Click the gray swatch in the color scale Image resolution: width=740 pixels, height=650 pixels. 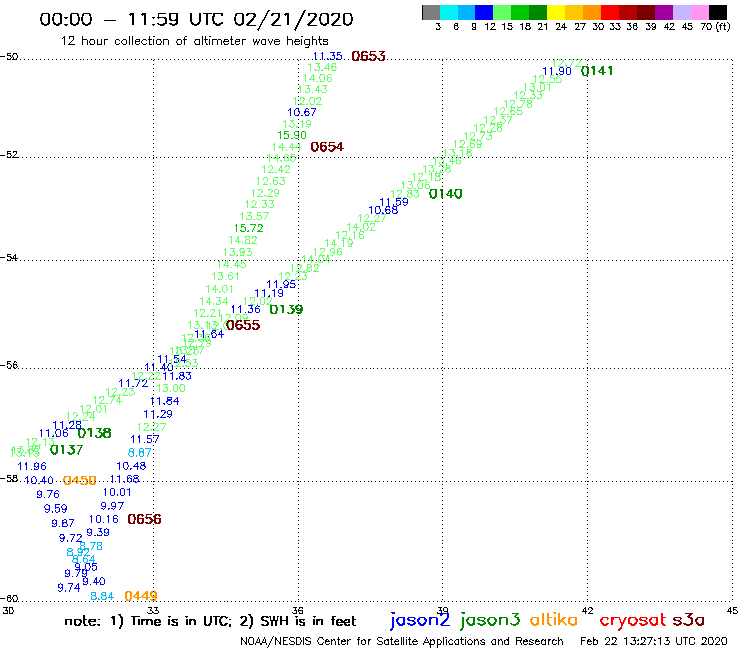pyautogui.click(x=431, y=12)
